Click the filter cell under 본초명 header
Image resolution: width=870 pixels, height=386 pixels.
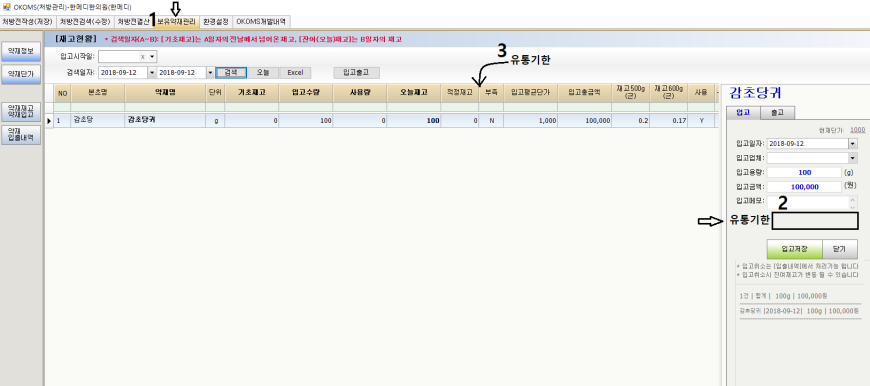pyautogui.click(x=98, y=107)
